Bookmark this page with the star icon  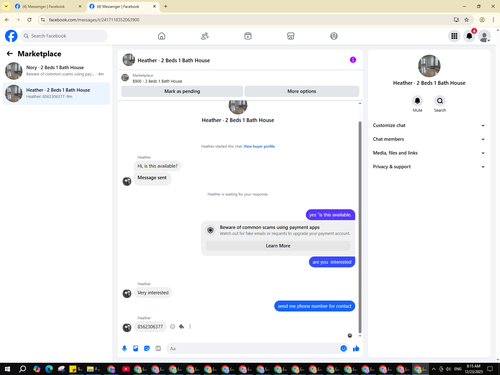(467, 20)
